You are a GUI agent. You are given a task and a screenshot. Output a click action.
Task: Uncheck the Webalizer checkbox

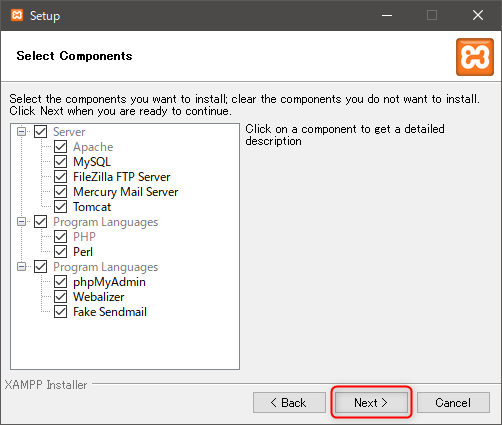(x=60, y=297)
